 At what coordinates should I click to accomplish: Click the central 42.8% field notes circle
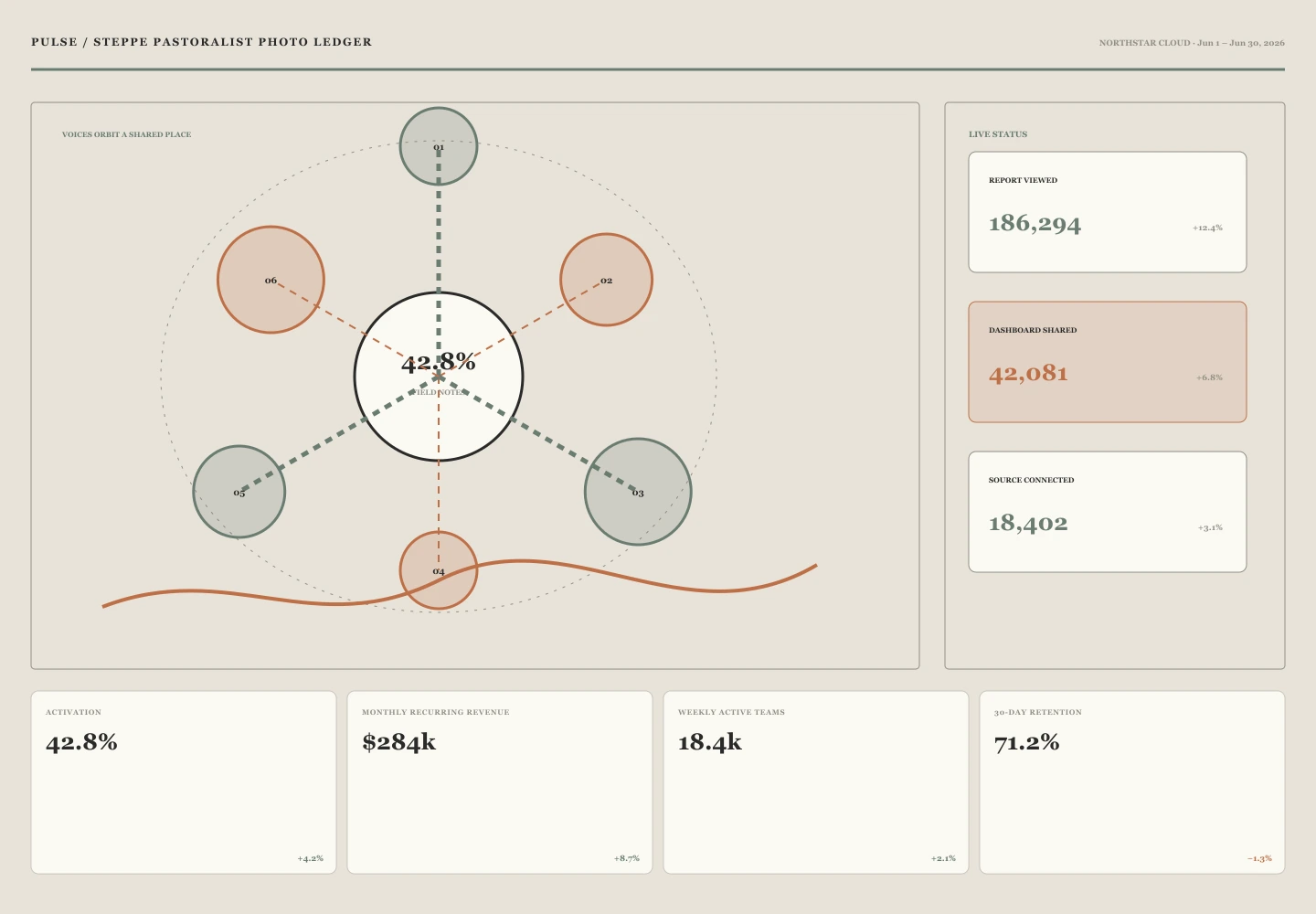point(439,377)
